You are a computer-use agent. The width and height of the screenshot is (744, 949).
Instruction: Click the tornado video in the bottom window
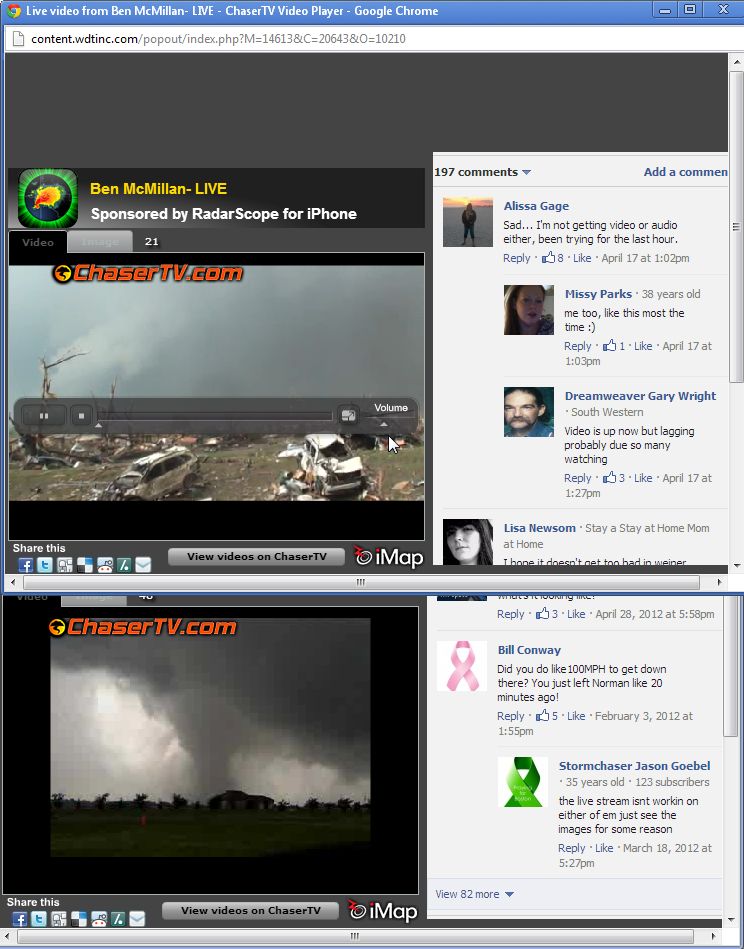point(210,737)
